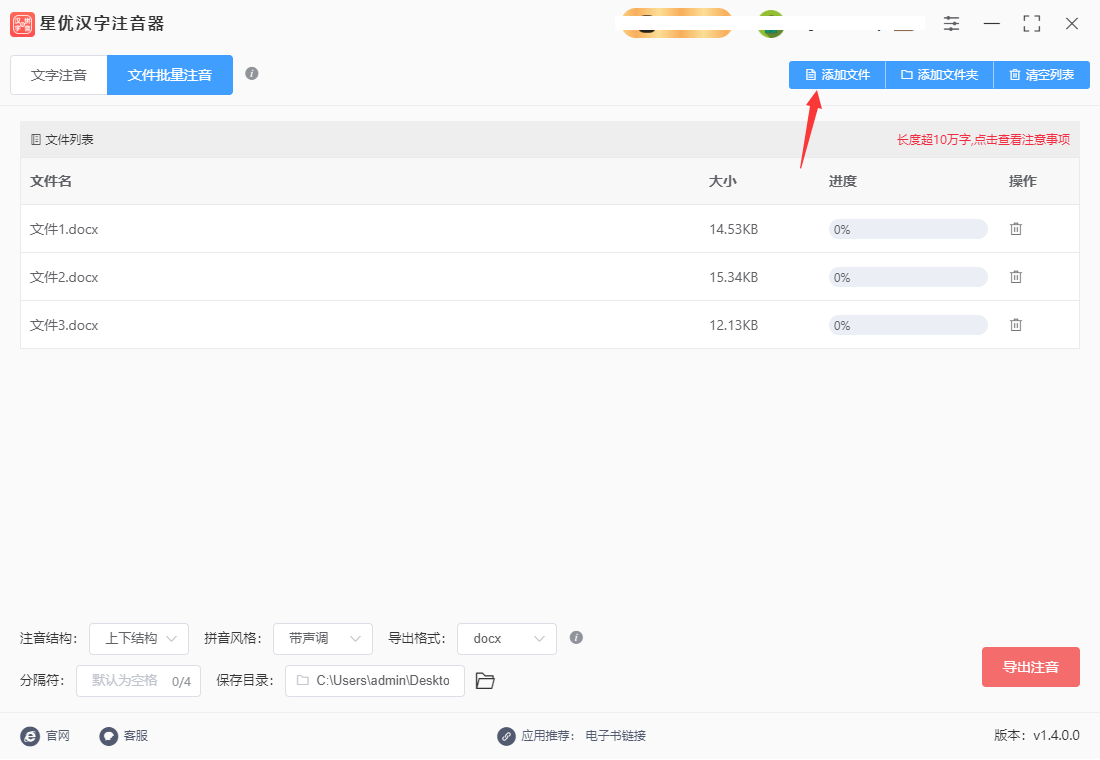Open the 长度超10万字 注意事项 link
Screen dimensions: 1100x760
point(984,140)
